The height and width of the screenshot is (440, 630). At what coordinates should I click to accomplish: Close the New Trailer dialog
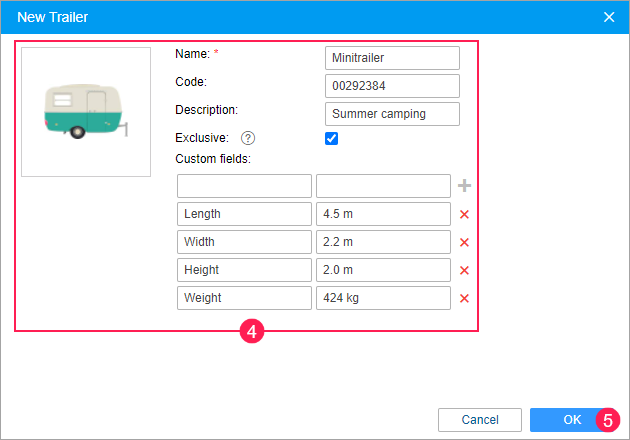pos(609,16)
